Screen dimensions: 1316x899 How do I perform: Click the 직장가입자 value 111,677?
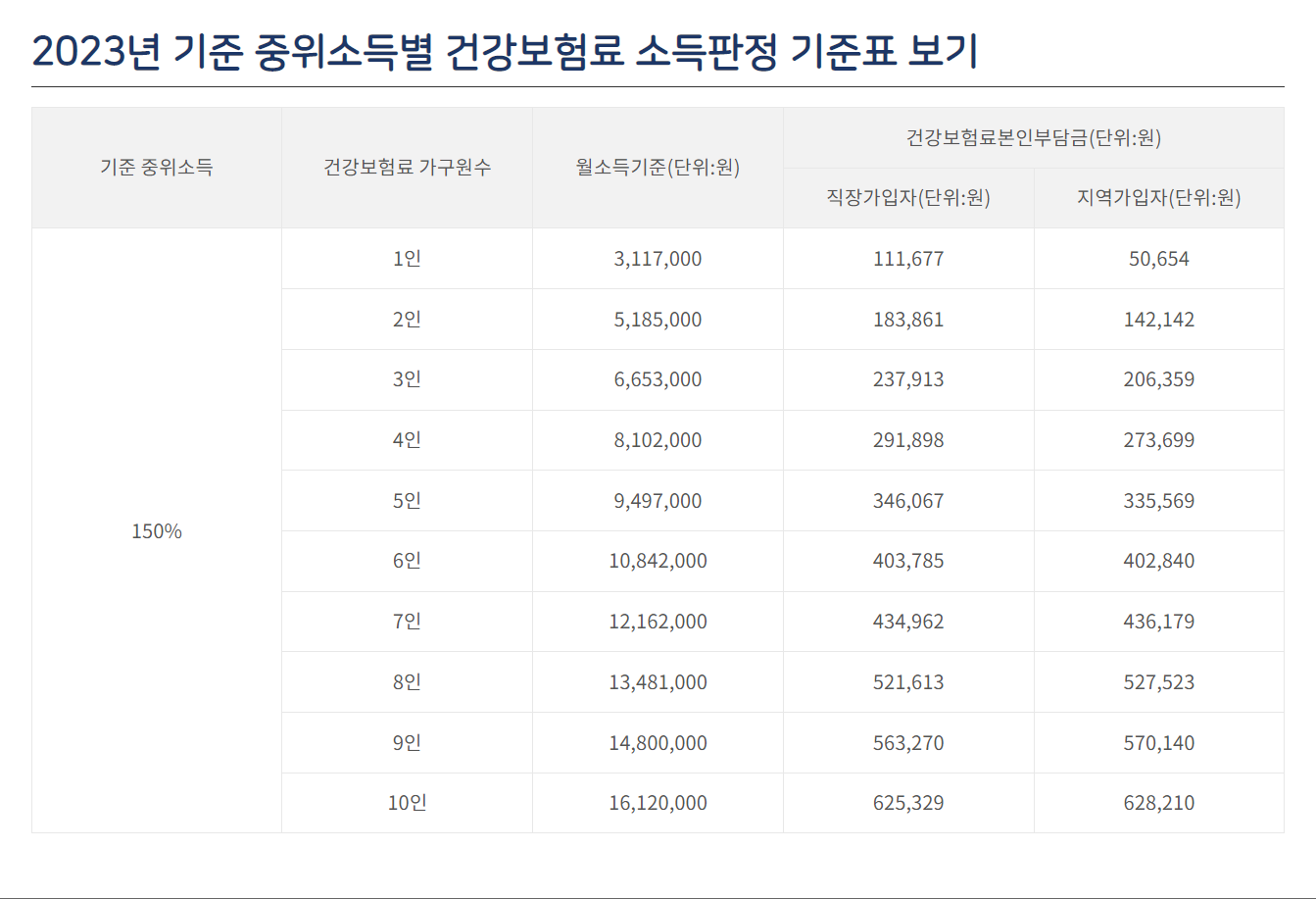tap(908, 259)
